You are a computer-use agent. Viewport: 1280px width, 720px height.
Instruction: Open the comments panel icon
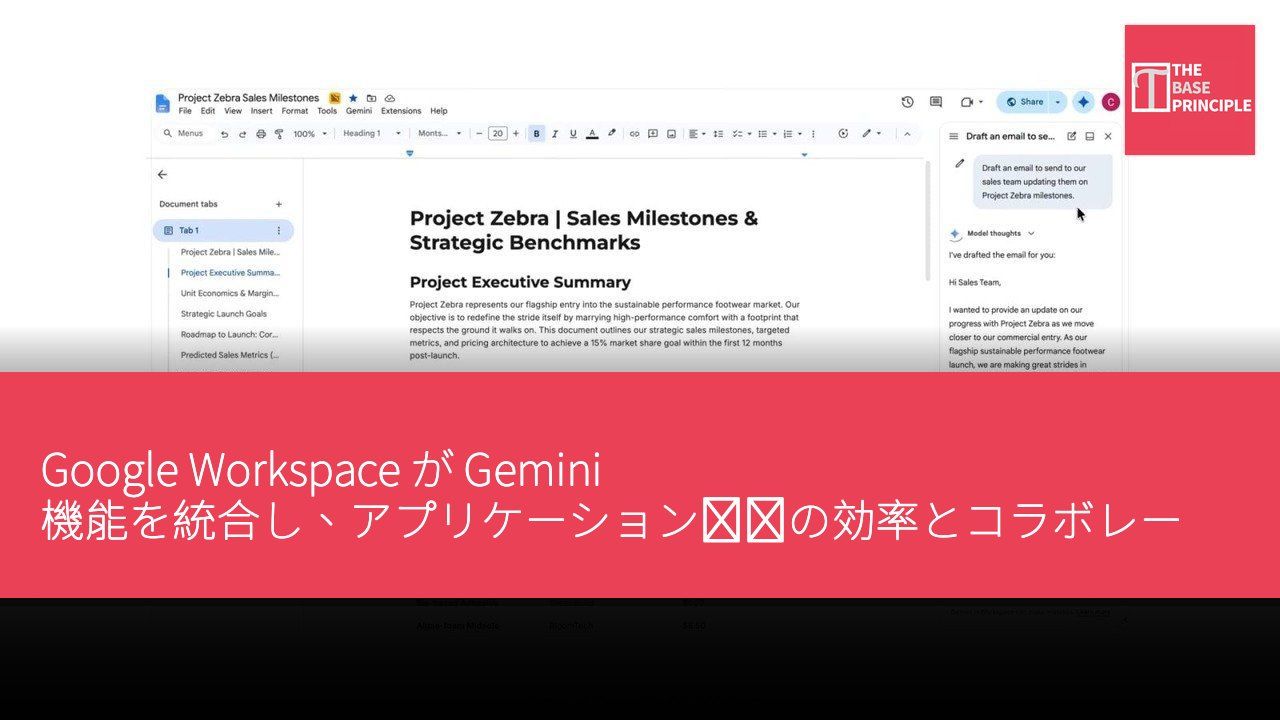(x=936, y=102)
